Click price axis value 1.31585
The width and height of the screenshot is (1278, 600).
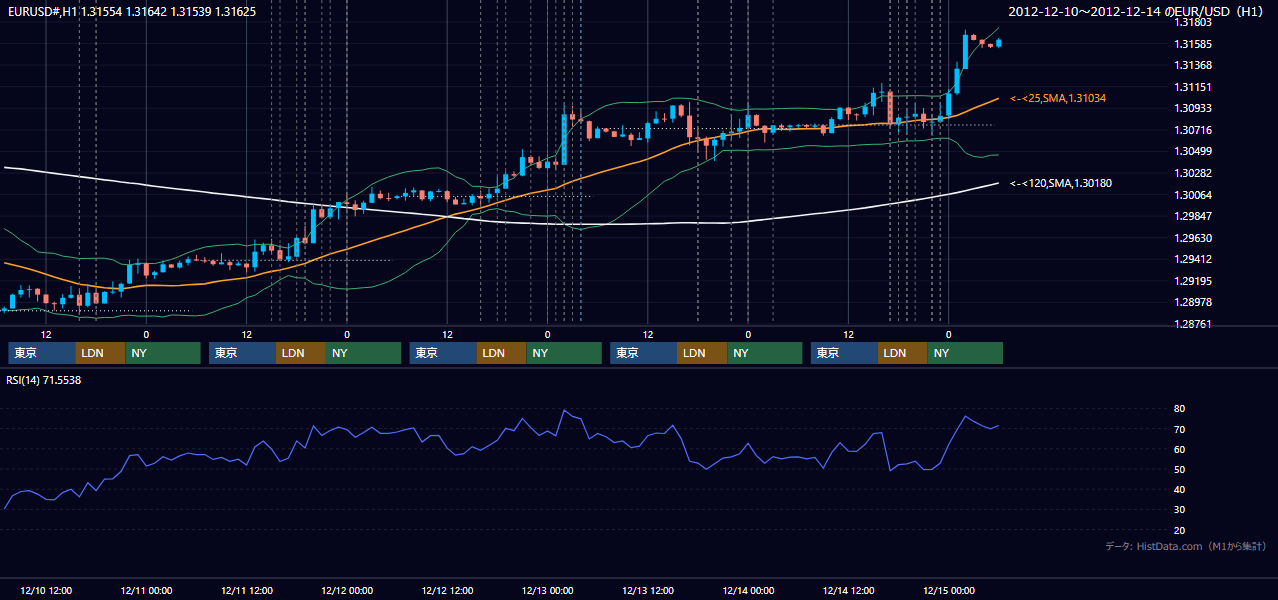pyautogui.click(x=1193, y=44)
